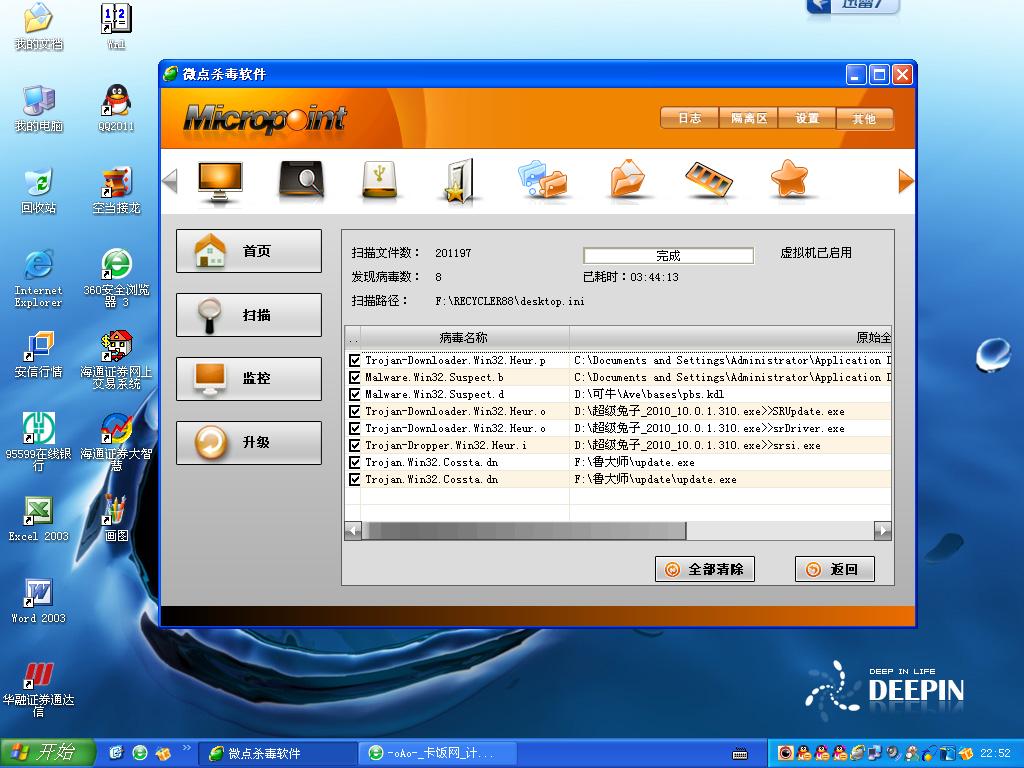Select the 画图 paint shortcut
1024x768 pixels.
click(116, 519)
